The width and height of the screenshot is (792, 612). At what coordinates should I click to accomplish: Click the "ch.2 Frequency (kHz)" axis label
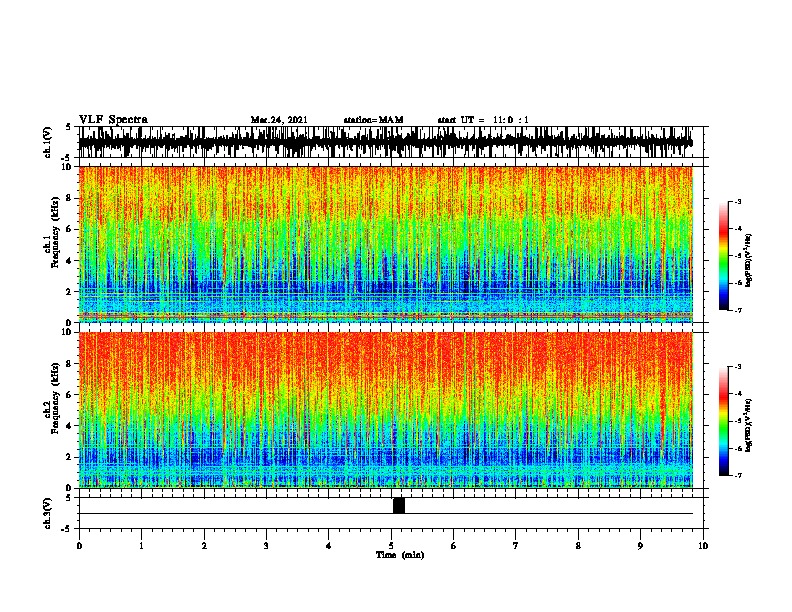52,398
